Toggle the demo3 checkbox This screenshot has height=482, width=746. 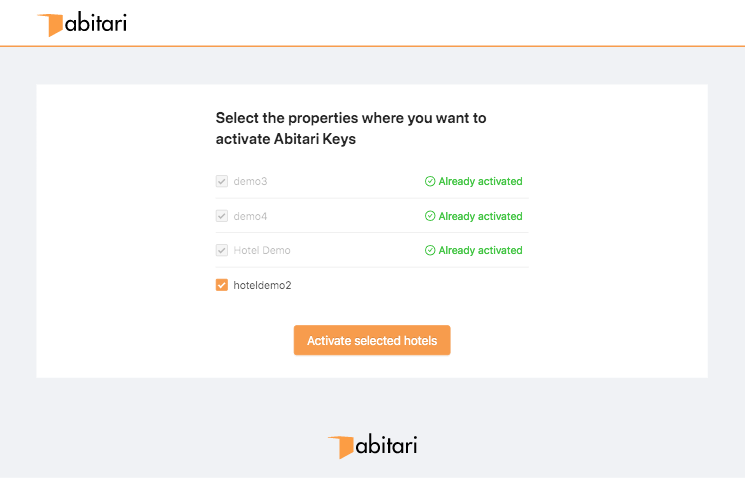(x=222, y=181)
